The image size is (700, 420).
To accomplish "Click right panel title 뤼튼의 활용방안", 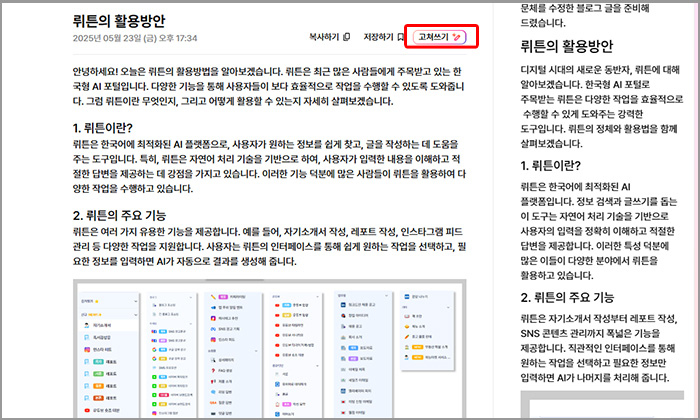I will (x=567, y=46).
